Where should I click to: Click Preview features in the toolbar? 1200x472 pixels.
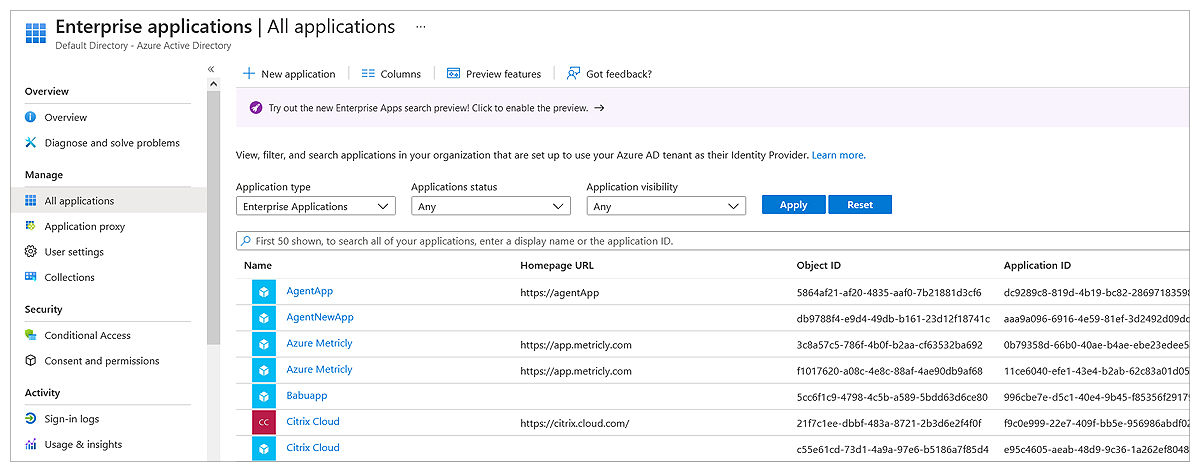[x=494, y=74]
